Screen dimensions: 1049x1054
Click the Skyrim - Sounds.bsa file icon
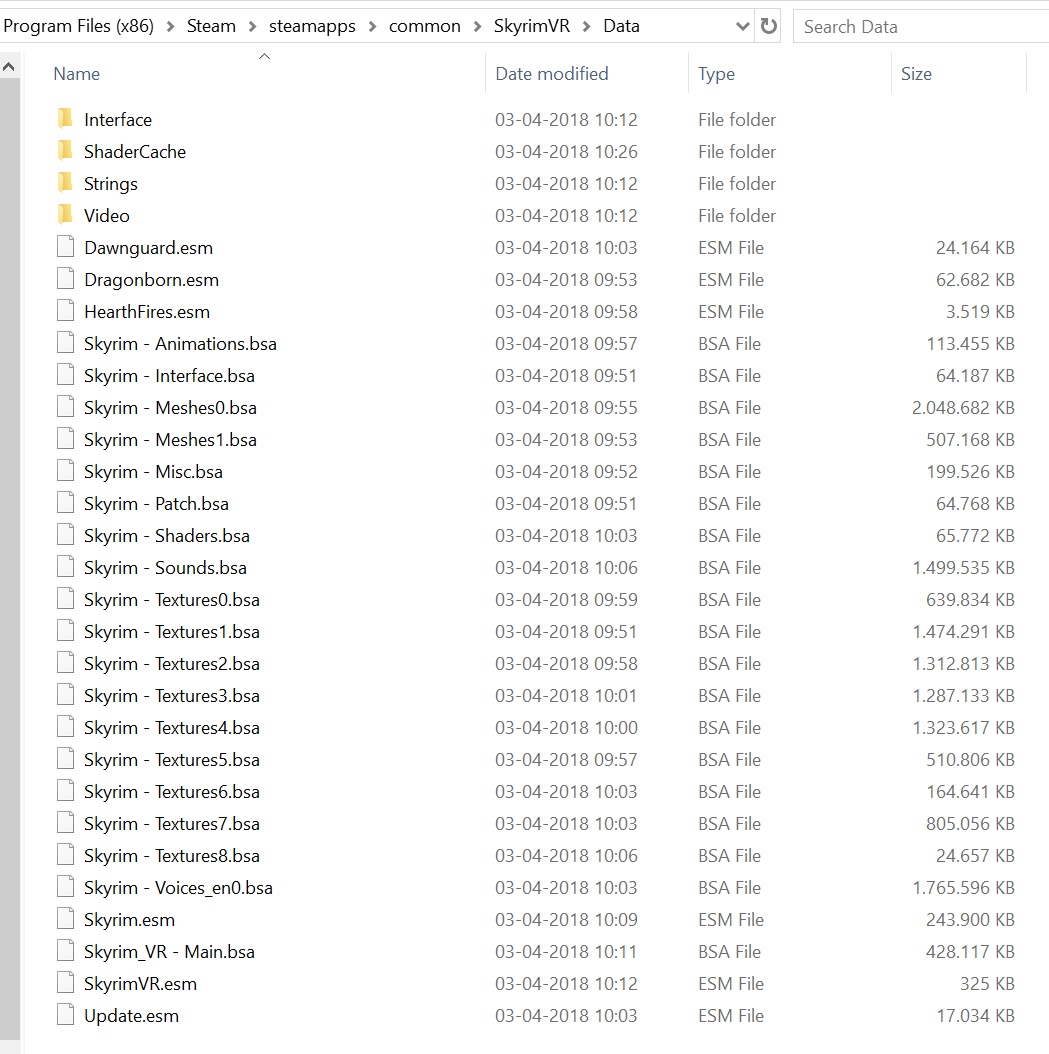tap(65, 567)
